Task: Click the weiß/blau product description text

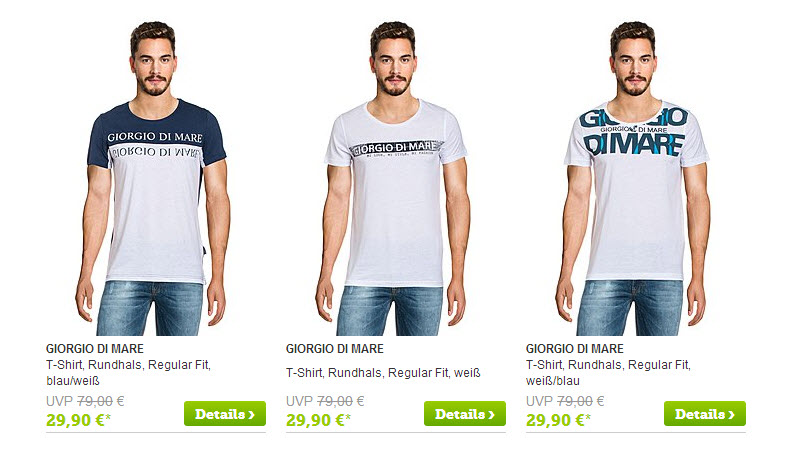Action: tap(608, 373)
